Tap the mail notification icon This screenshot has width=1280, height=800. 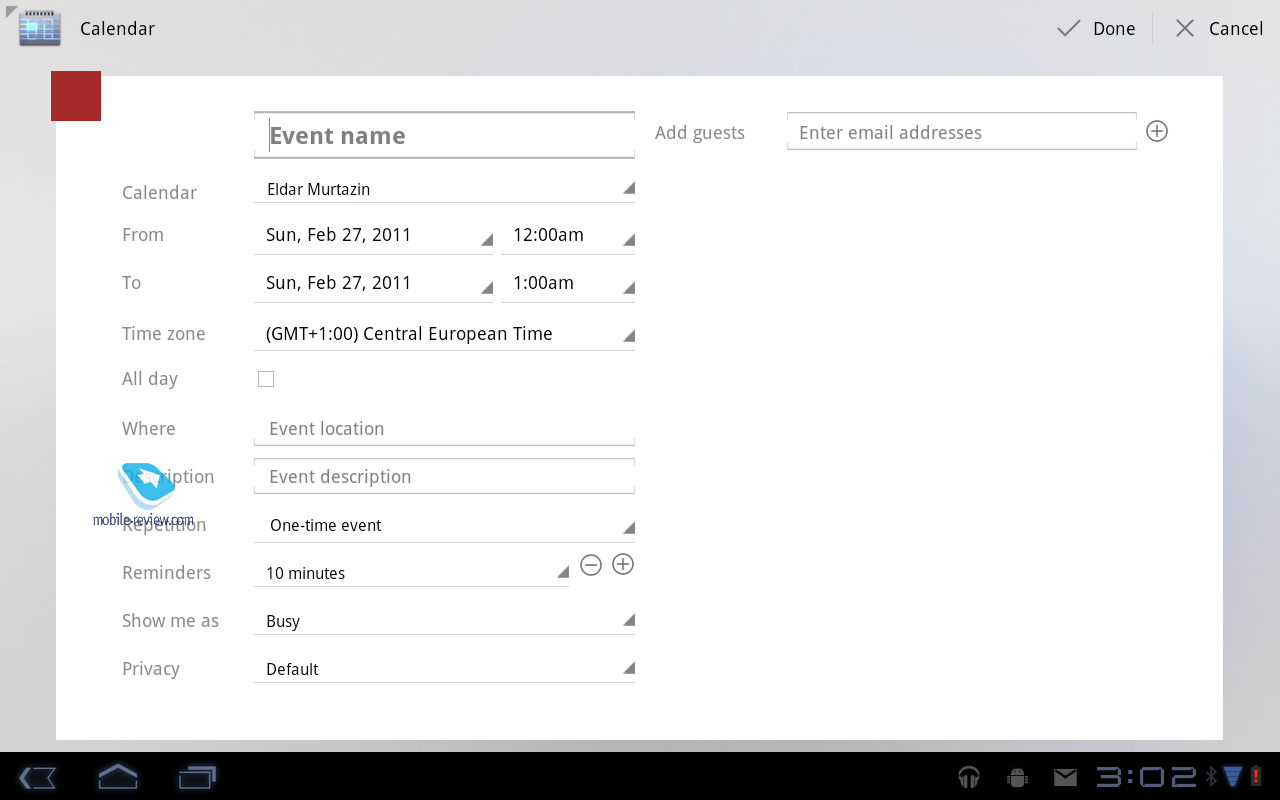(x=1065, y=777)
